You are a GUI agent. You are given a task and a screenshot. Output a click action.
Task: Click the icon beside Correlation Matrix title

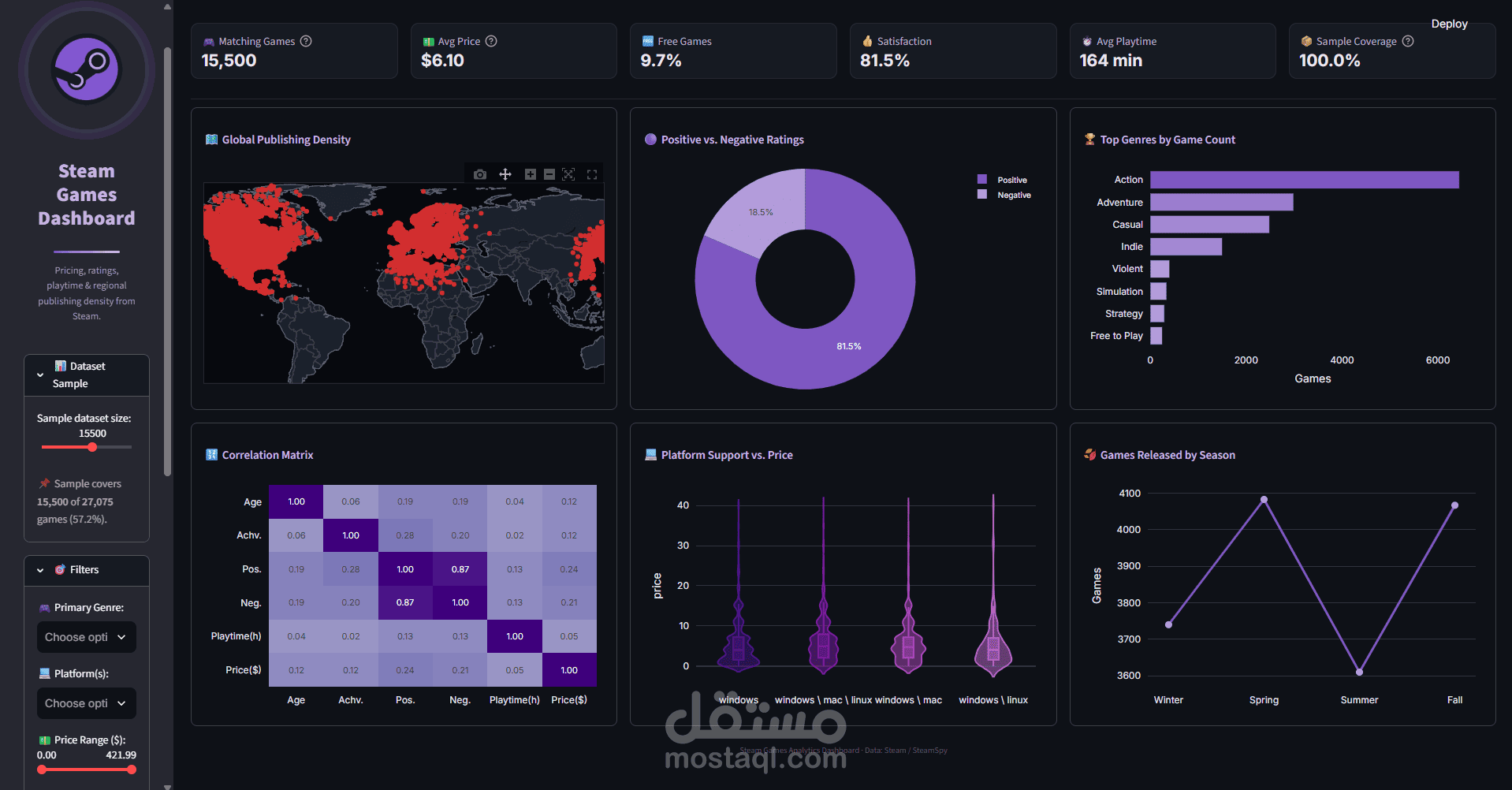click(x=211, y=455)
